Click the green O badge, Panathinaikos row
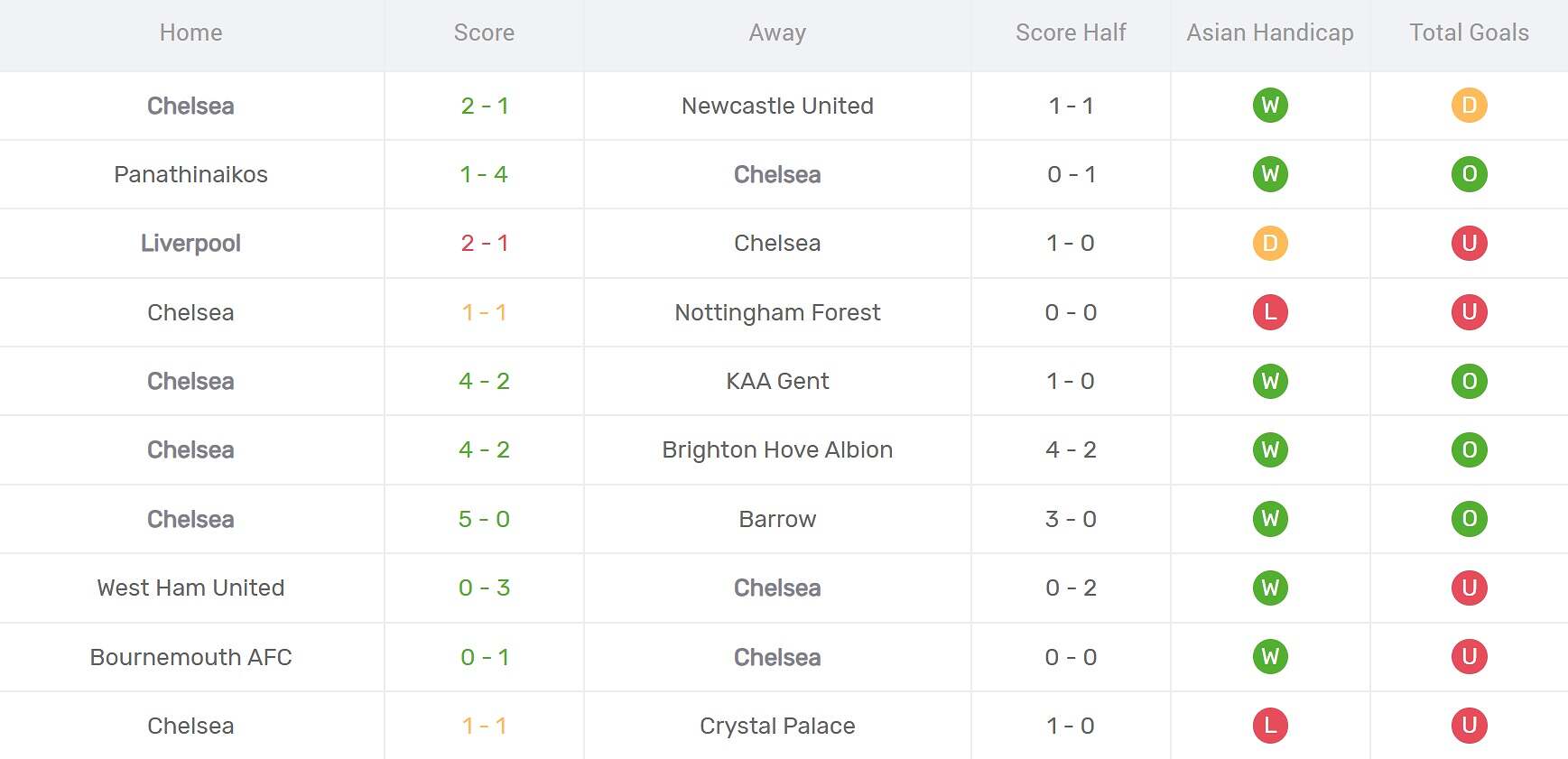The image size is (1568, 759). pyautogui.click(x=1469, y=174)
